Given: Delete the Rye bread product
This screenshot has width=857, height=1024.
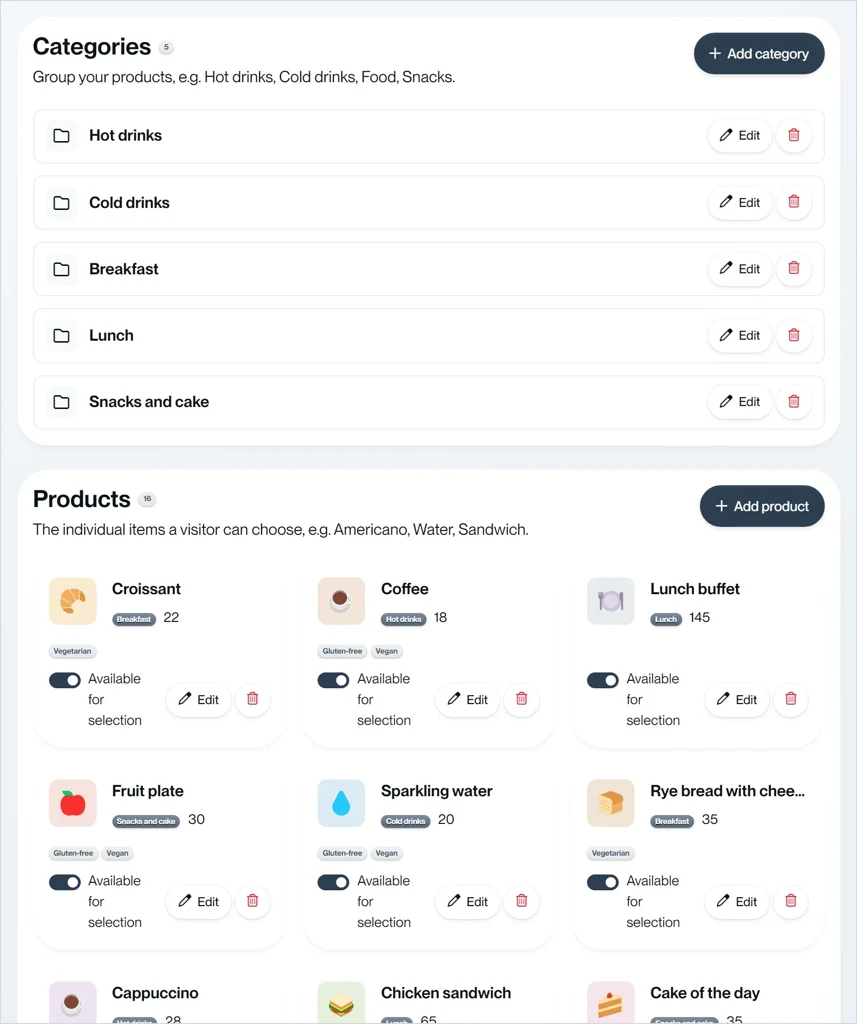Looking at the screenshot, I should tap(791, 901).
